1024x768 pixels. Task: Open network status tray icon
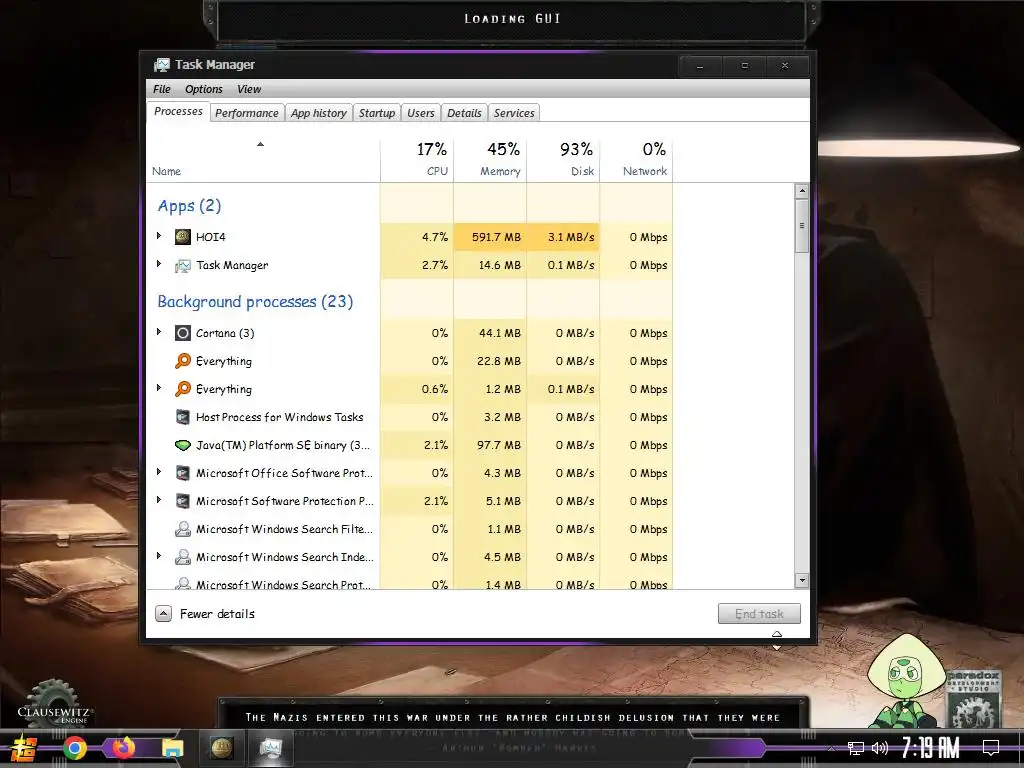(x=856, y=748)
